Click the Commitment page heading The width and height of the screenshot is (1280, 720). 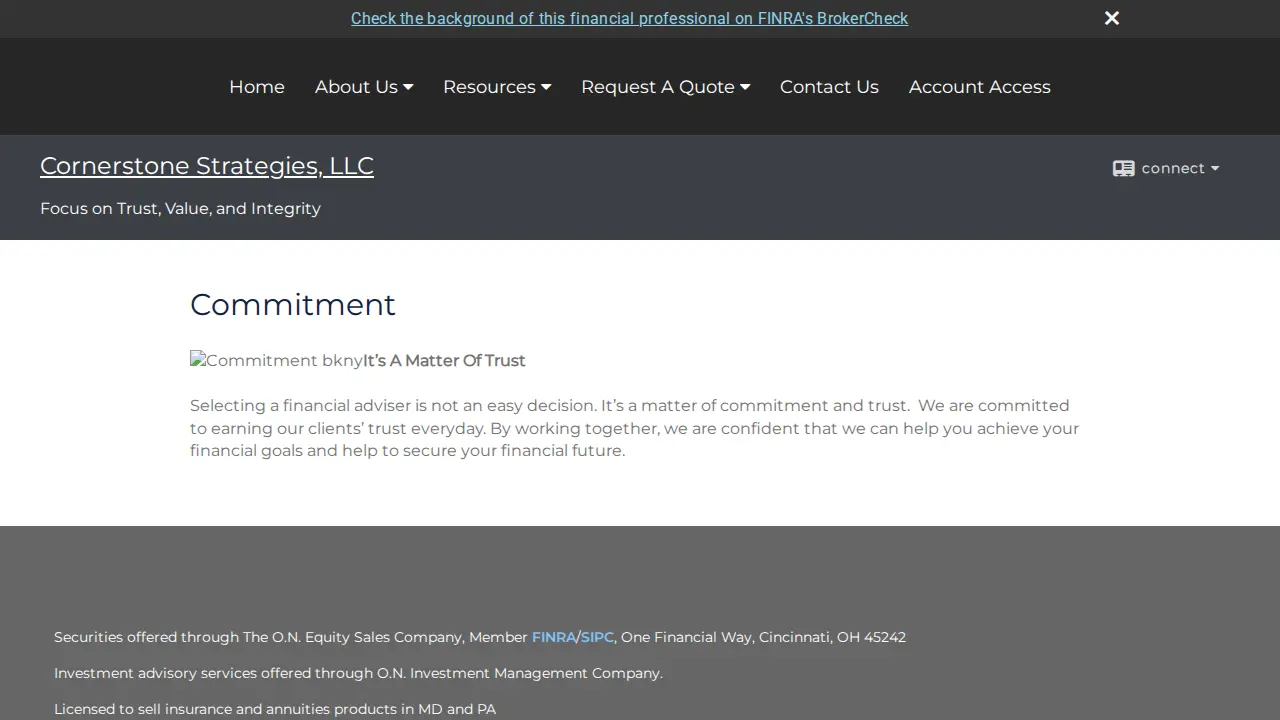click(x=293, y=304)
